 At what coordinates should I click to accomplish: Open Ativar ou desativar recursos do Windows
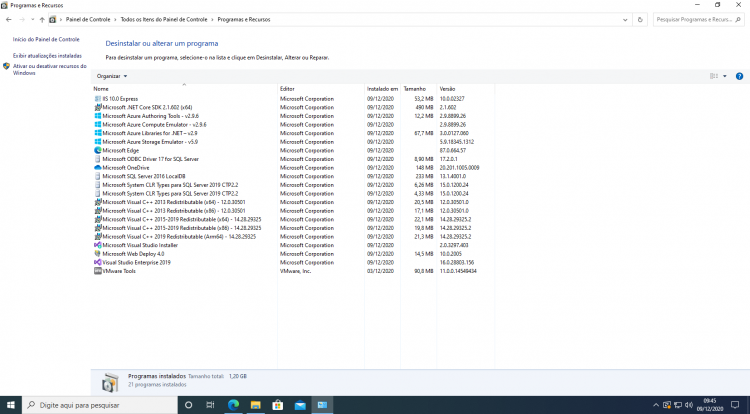[50, 69]
